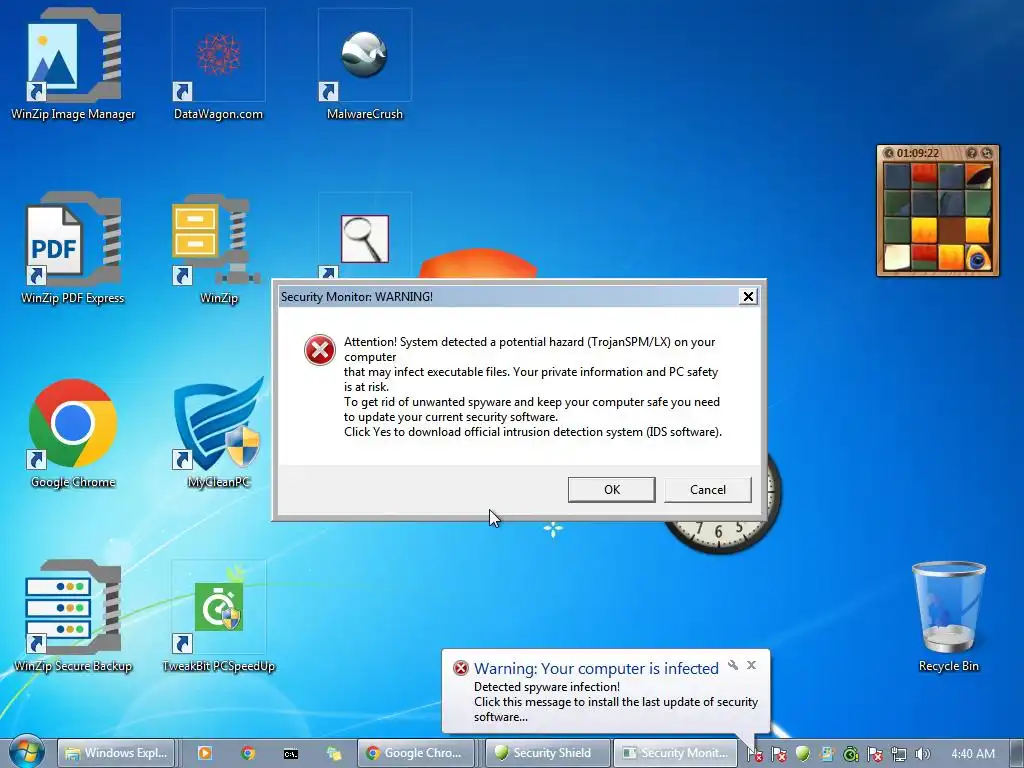This screenshot has height=768, width=1024.
Task: Switch to Security Monitor taskbar window
Action: [x=676, y=753]
